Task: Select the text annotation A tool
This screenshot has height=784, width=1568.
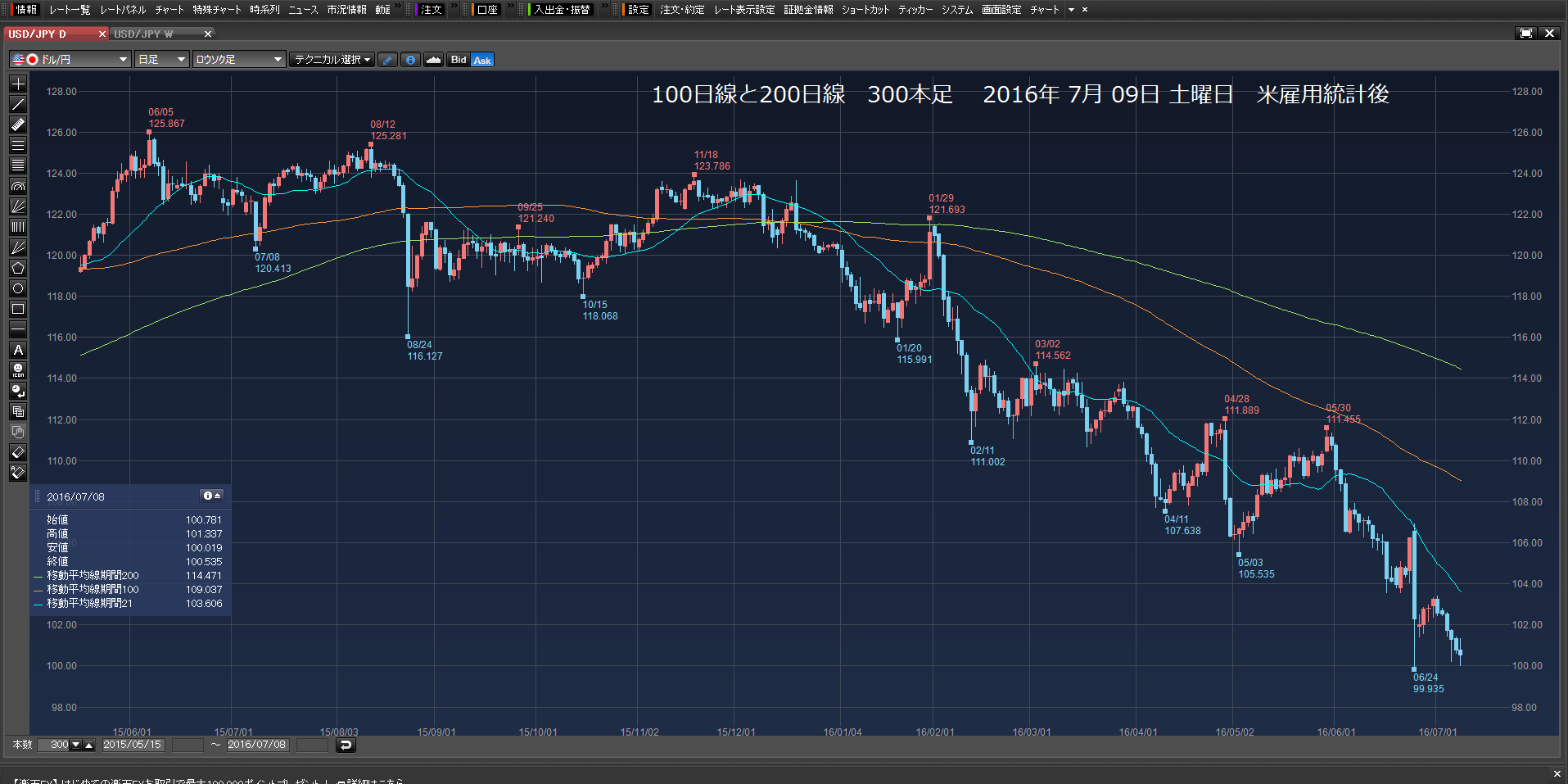Action: [x=18, y=350]
